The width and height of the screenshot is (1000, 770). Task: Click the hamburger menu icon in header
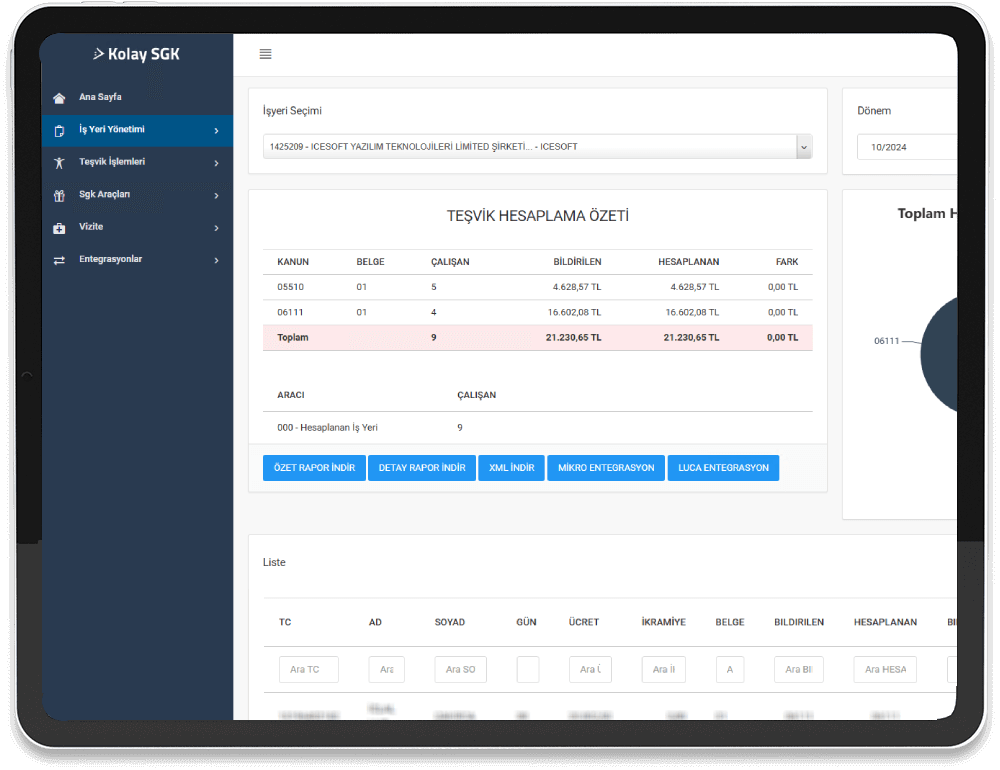(x=265, y=54)
